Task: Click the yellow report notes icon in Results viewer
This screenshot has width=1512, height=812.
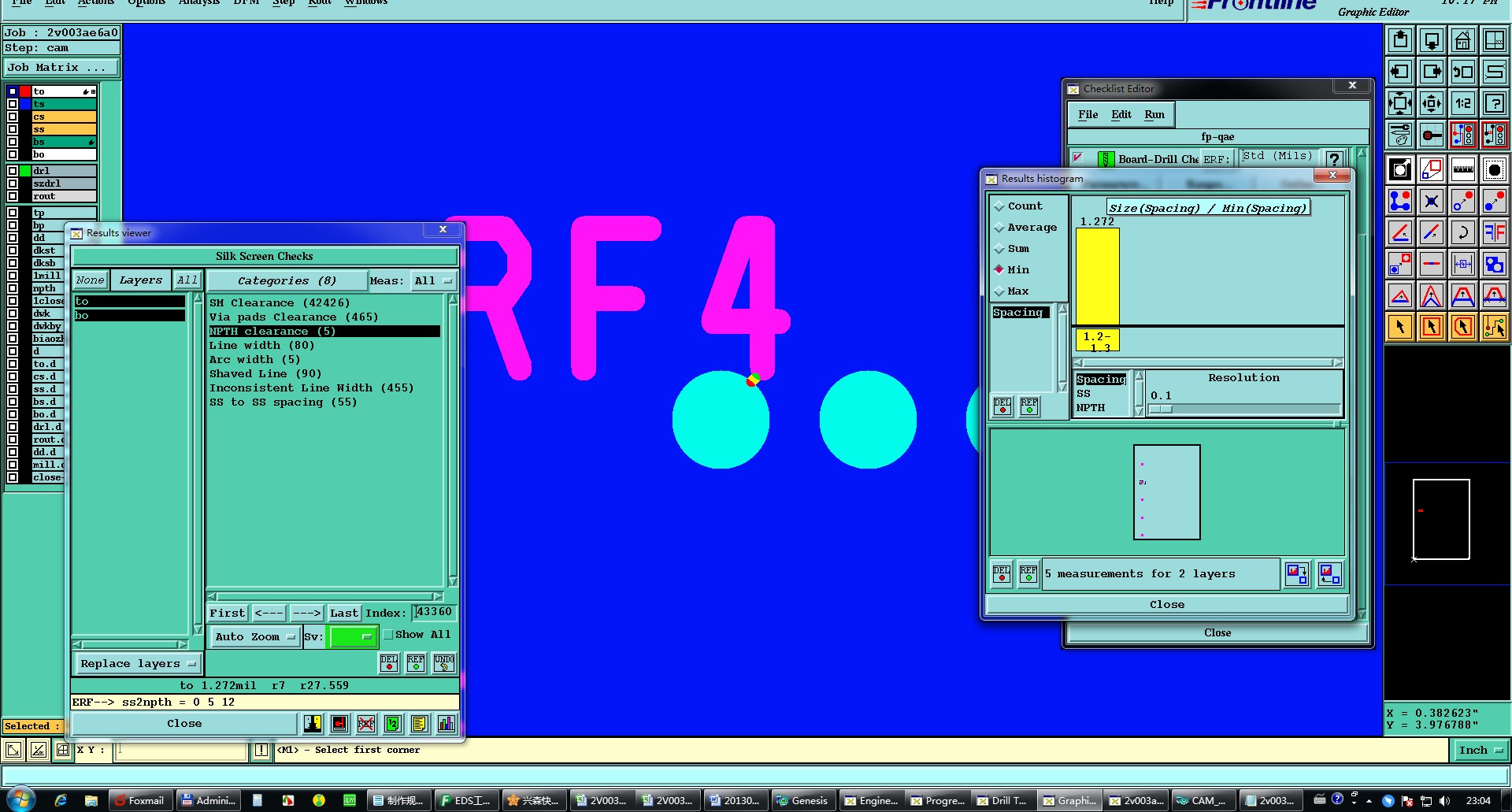Action: point(420,723)
